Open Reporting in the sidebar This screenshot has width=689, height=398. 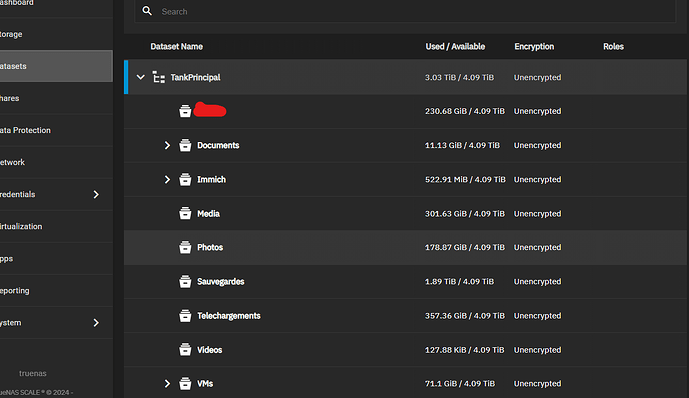point(56,290)
